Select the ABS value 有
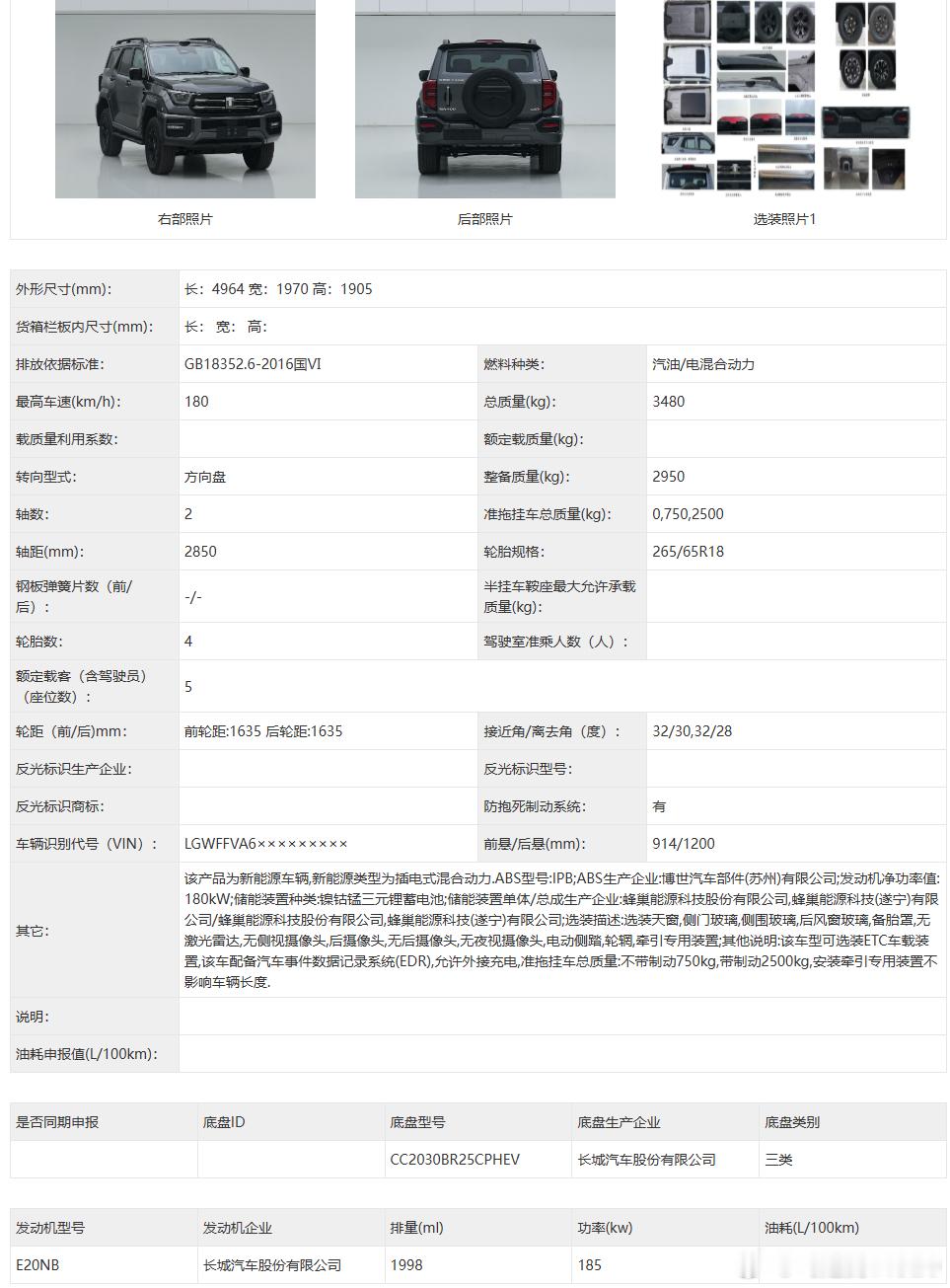 (659, 806)
